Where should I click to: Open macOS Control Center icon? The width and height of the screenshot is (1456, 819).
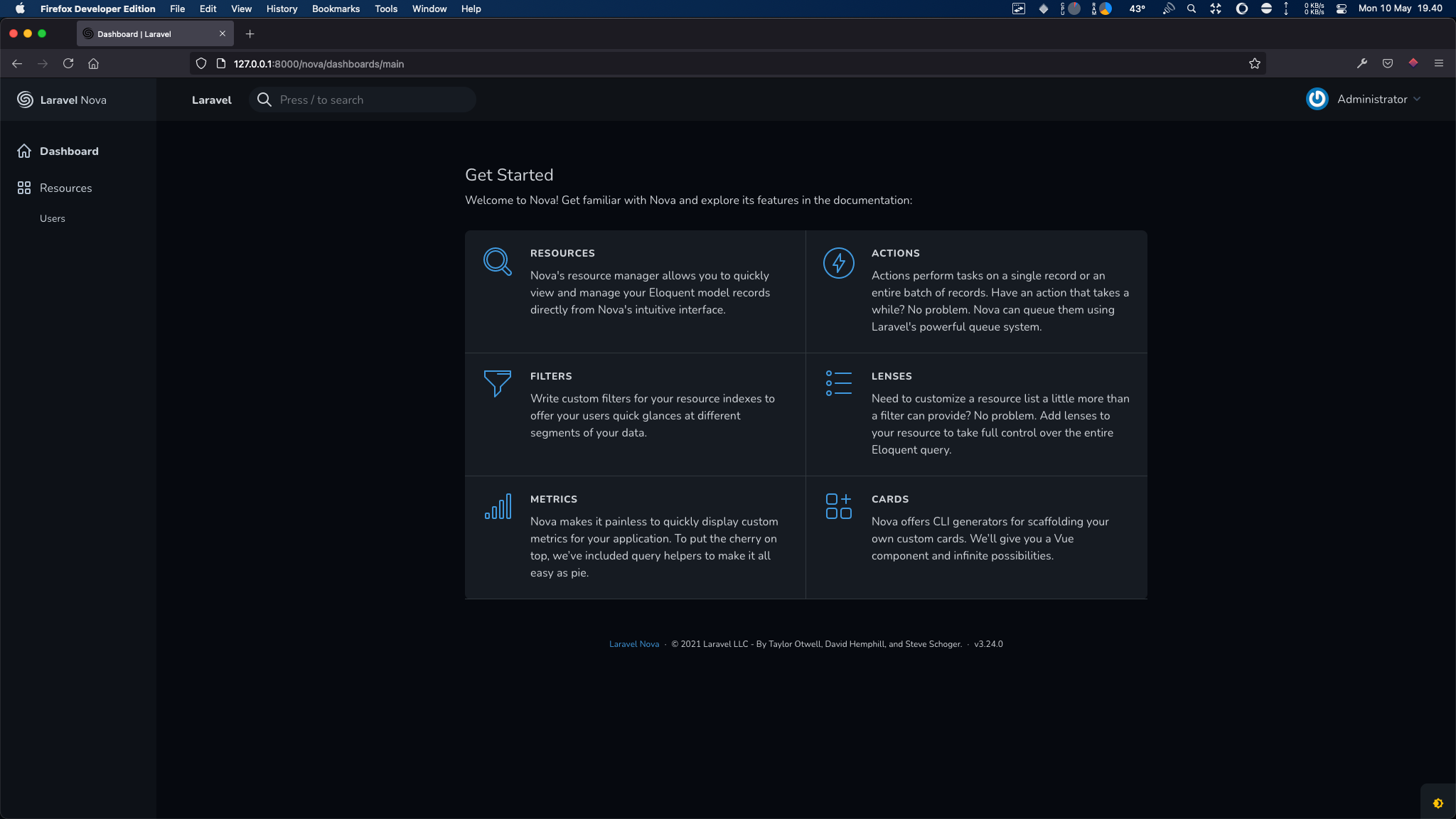pyautogui.click(x=1342, y=9)
